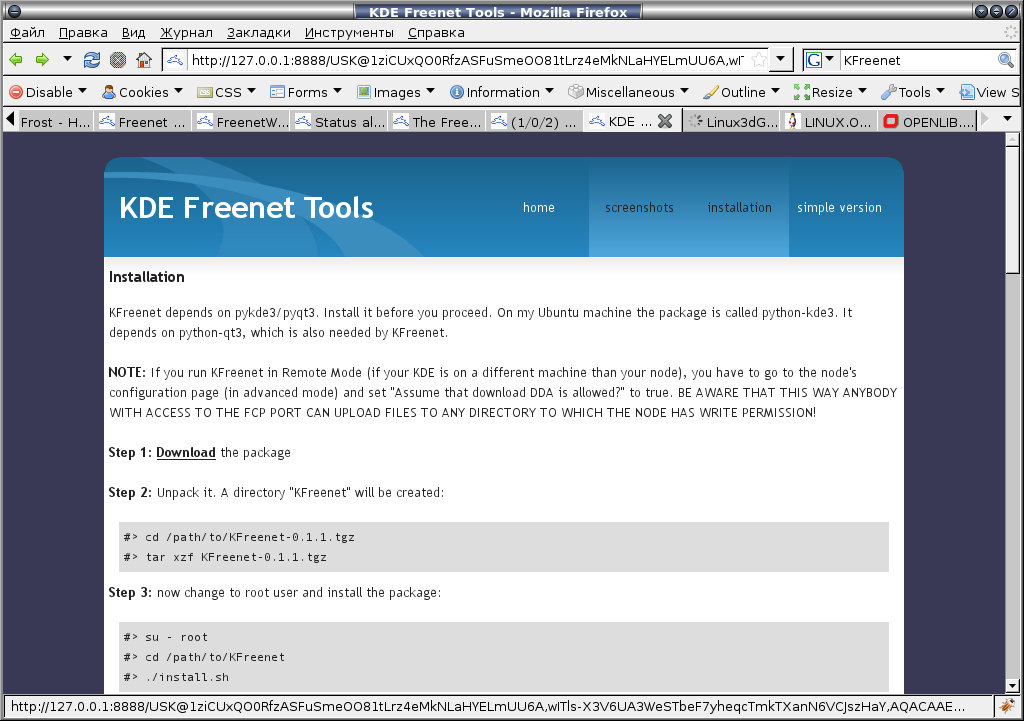Click in the URL address field
The height and width of the screenshot is (721, 1024).
[467, 60]
